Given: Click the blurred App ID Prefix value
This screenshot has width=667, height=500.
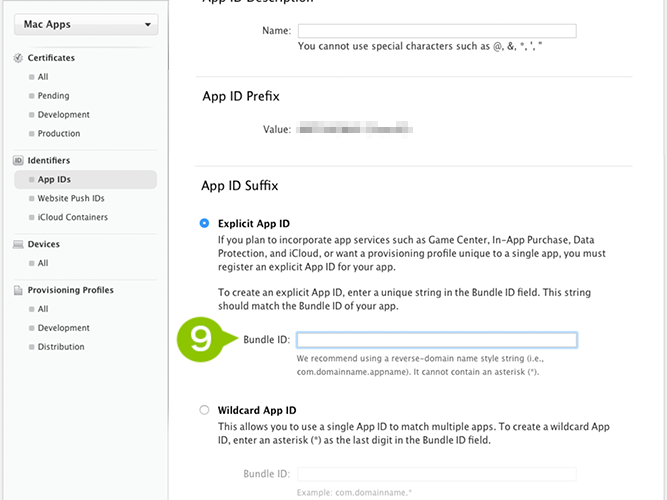Looking at the screenshot, I should (354, 129).
